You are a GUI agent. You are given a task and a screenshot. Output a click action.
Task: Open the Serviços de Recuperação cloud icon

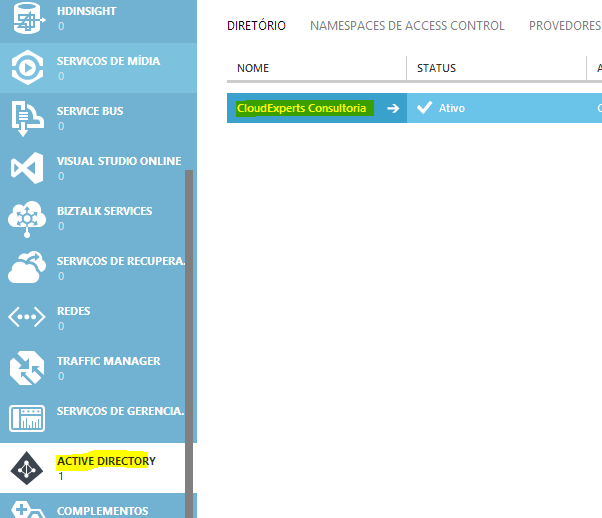26,268
